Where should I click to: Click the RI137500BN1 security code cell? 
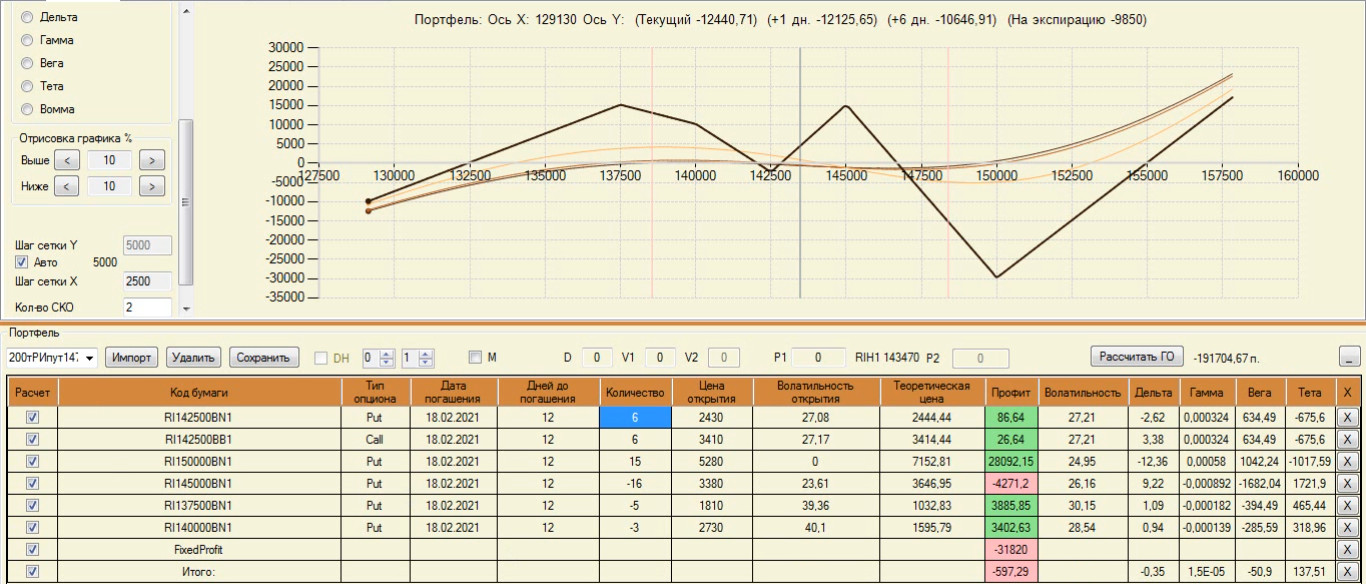pos(199,506)
